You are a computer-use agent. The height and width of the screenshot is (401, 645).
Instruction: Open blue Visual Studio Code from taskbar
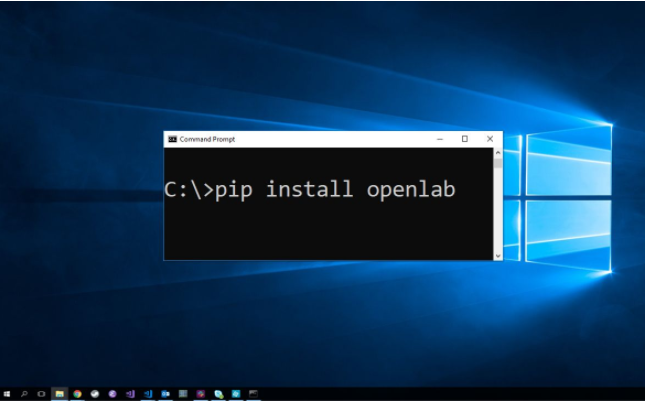pos(148,394)
